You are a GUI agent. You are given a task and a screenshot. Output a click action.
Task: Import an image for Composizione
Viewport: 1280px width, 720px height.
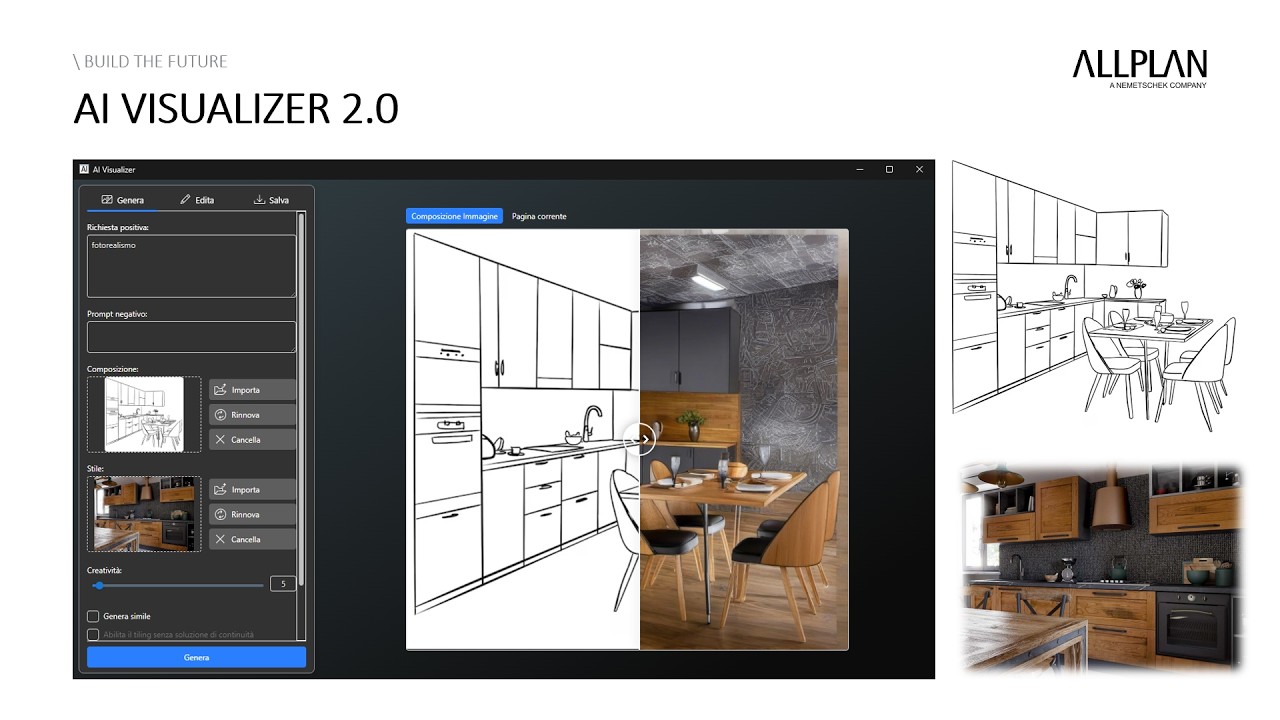(x=252, y=390)
